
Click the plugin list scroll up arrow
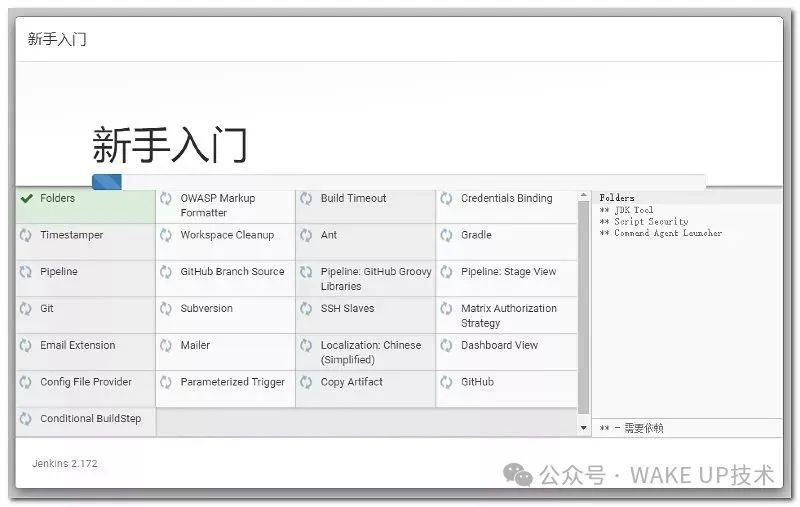tap(584, 196)
